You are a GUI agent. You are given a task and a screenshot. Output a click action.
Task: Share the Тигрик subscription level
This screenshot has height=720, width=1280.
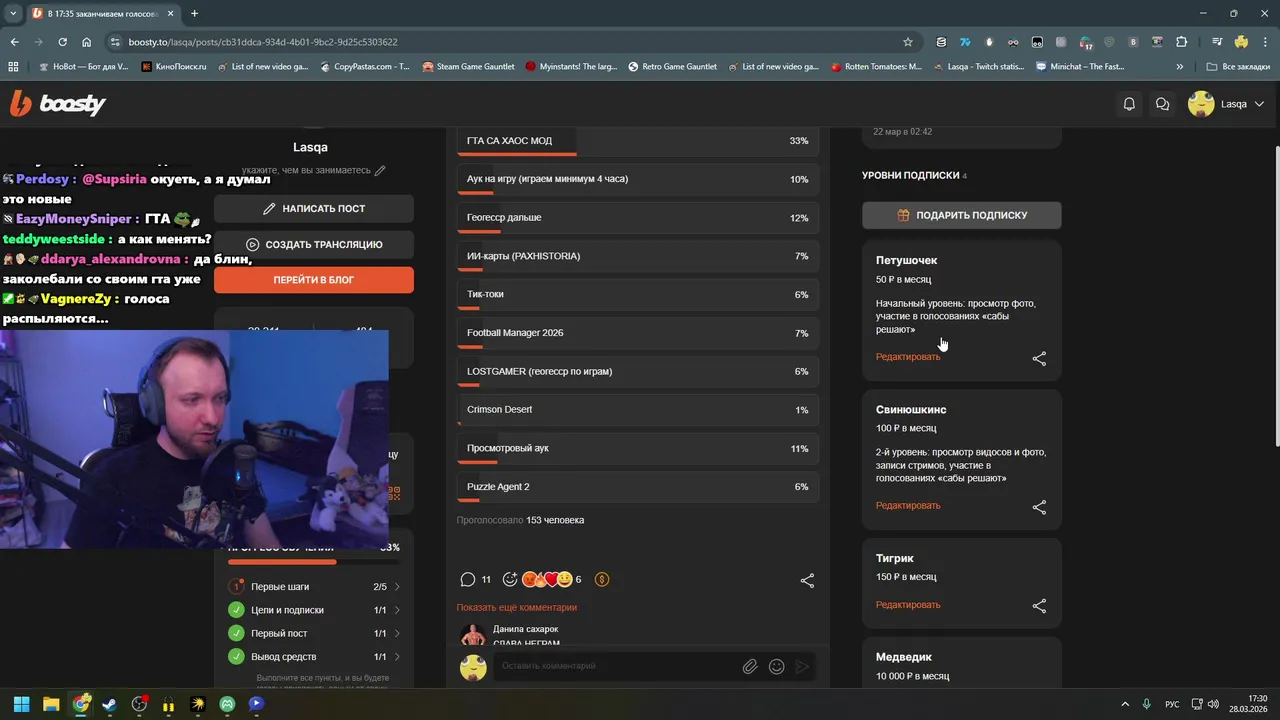click(1039, 606)
